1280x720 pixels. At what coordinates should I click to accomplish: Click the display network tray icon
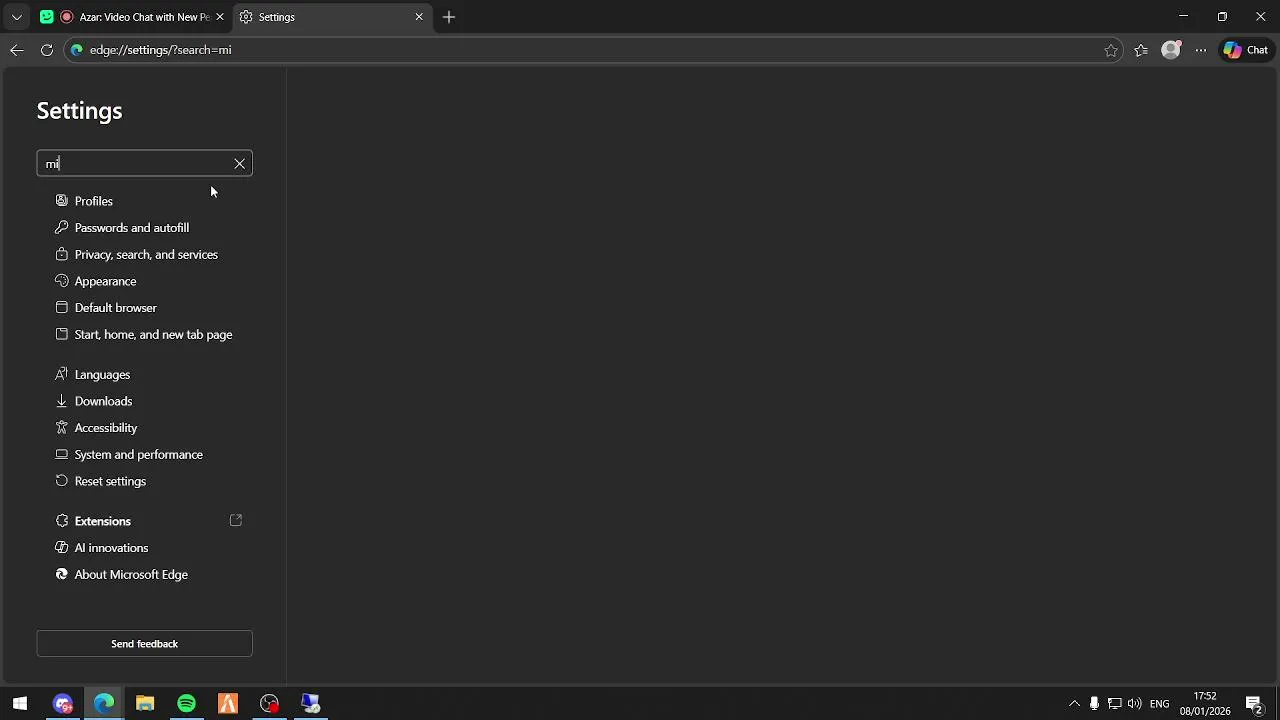[x=1115, y=704]
